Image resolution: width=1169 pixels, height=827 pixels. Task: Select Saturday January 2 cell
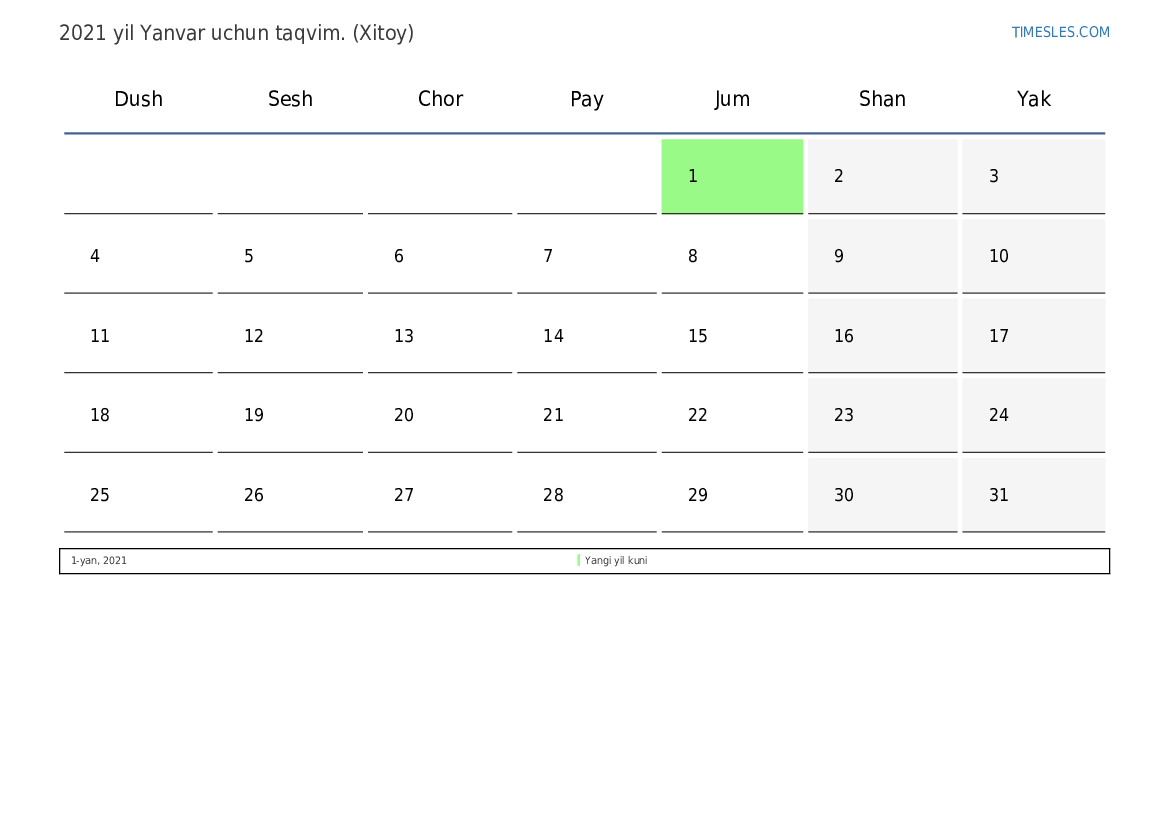[x=882, y=176]
